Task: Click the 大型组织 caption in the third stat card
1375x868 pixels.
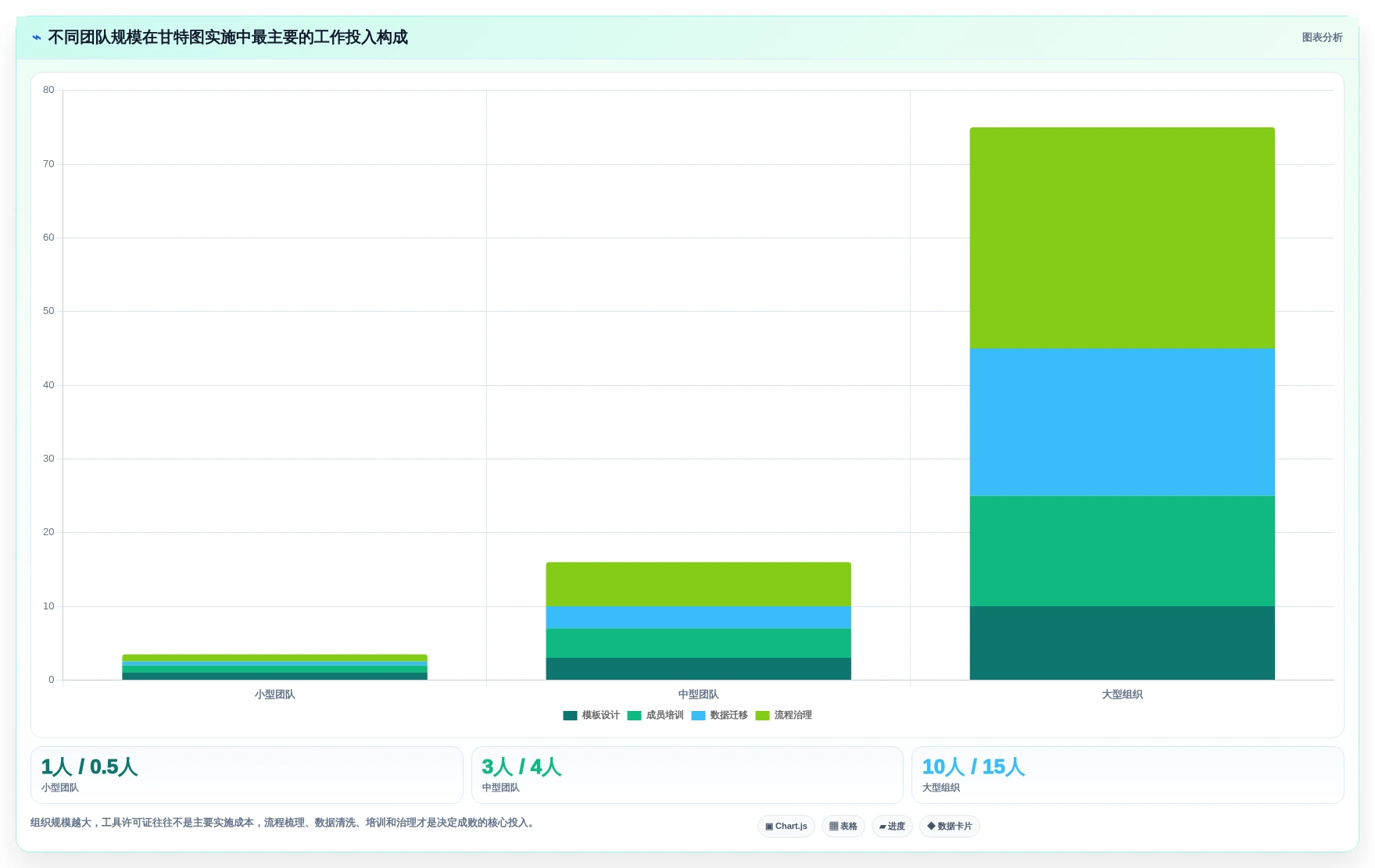Action: (x=941, y=788)
